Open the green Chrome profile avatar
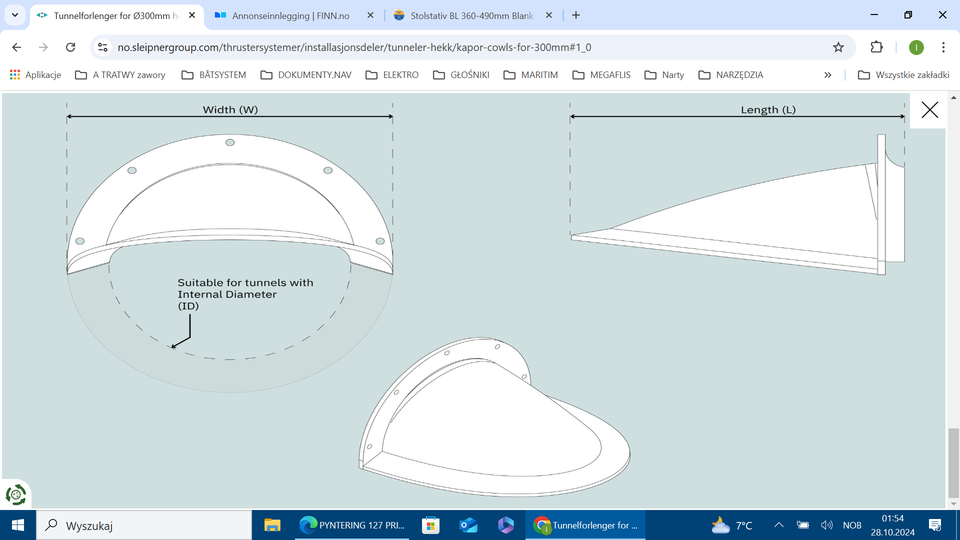Viewport: 960px width, 540px height. click(x=916, y=47)
